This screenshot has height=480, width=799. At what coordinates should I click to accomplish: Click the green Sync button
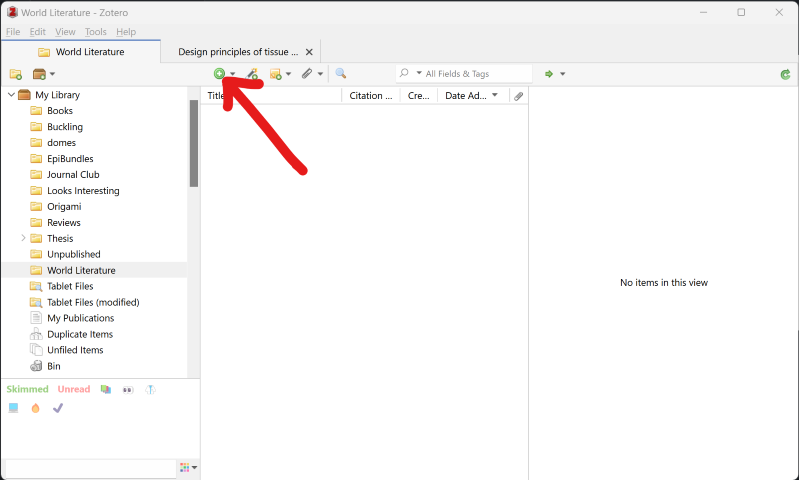tap(785, 74)
